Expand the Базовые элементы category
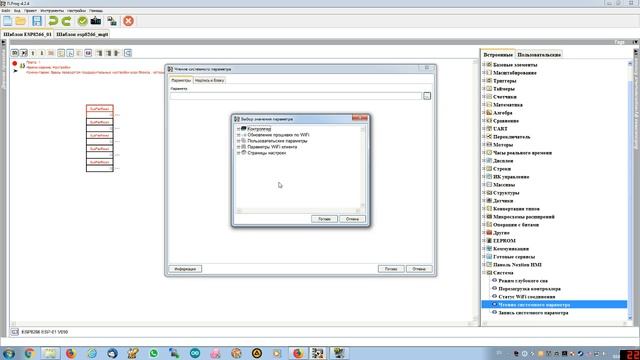This screenshot has width=640, height=360. click(484, 64)
